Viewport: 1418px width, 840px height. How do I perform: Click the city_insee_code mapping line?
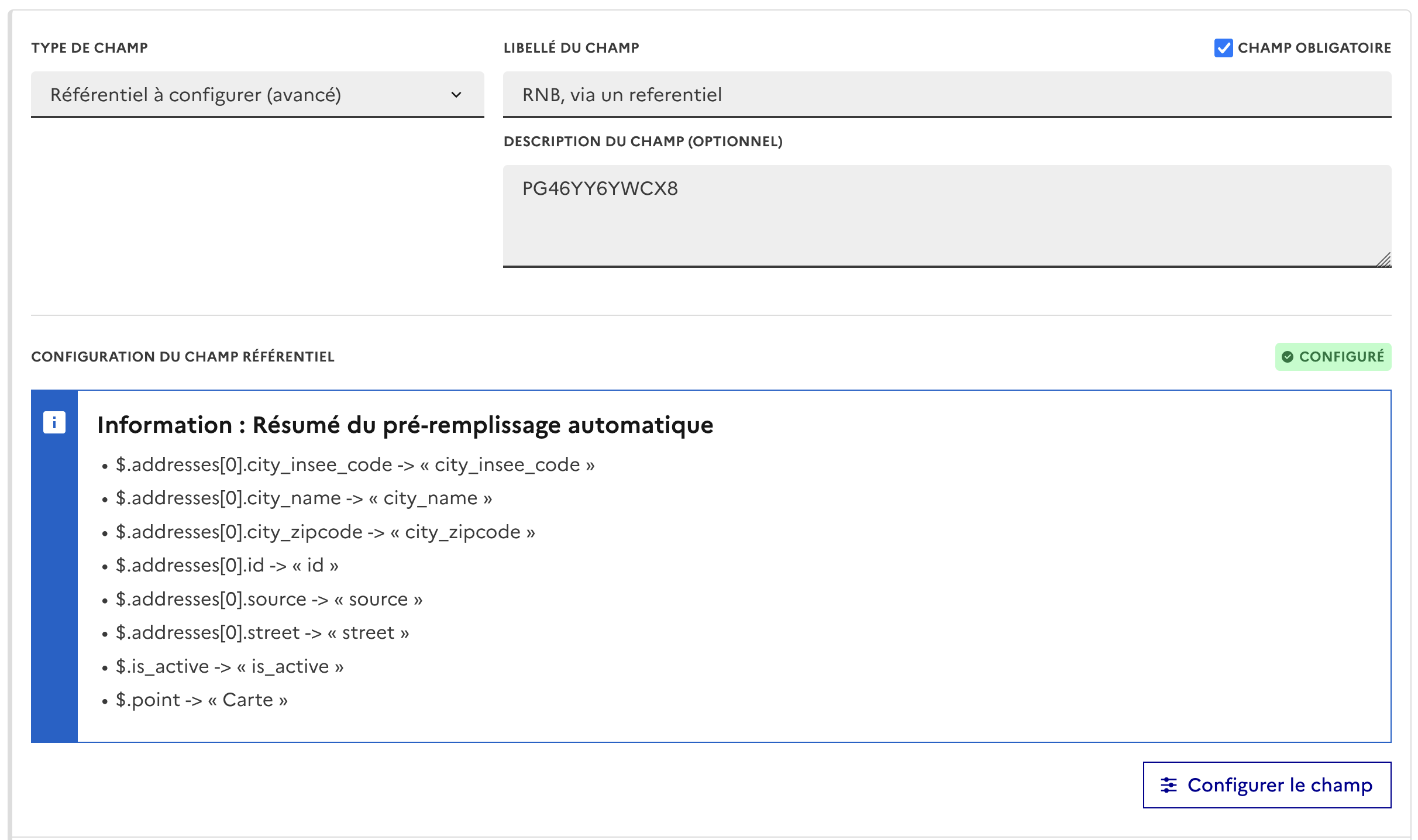coord(354,465)
